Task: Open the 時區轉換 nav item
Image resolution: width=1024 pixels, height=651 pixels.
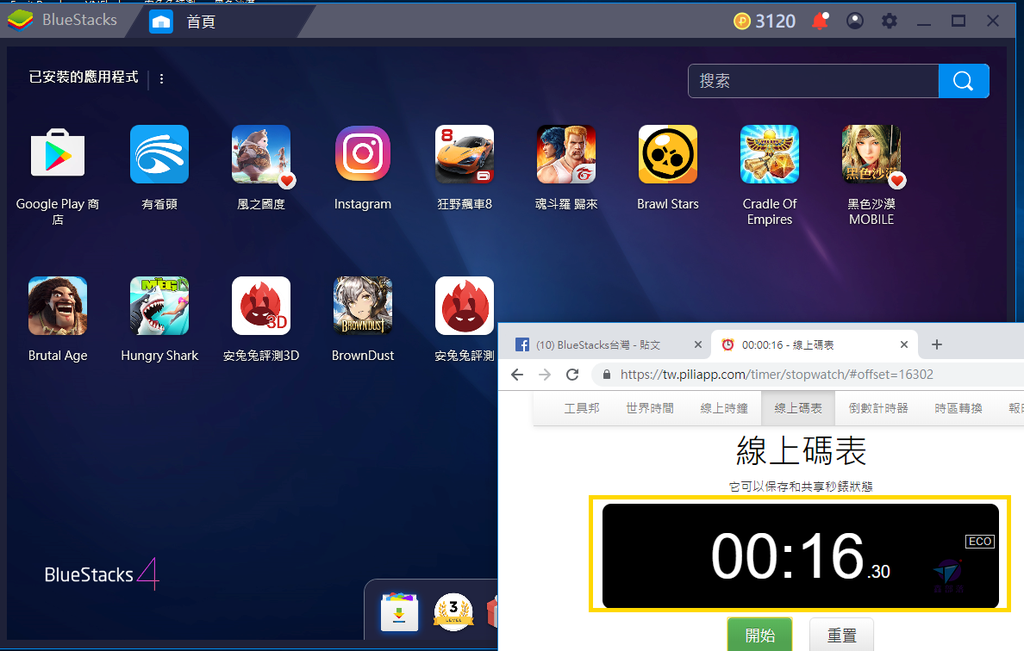Action: (958, 408)
